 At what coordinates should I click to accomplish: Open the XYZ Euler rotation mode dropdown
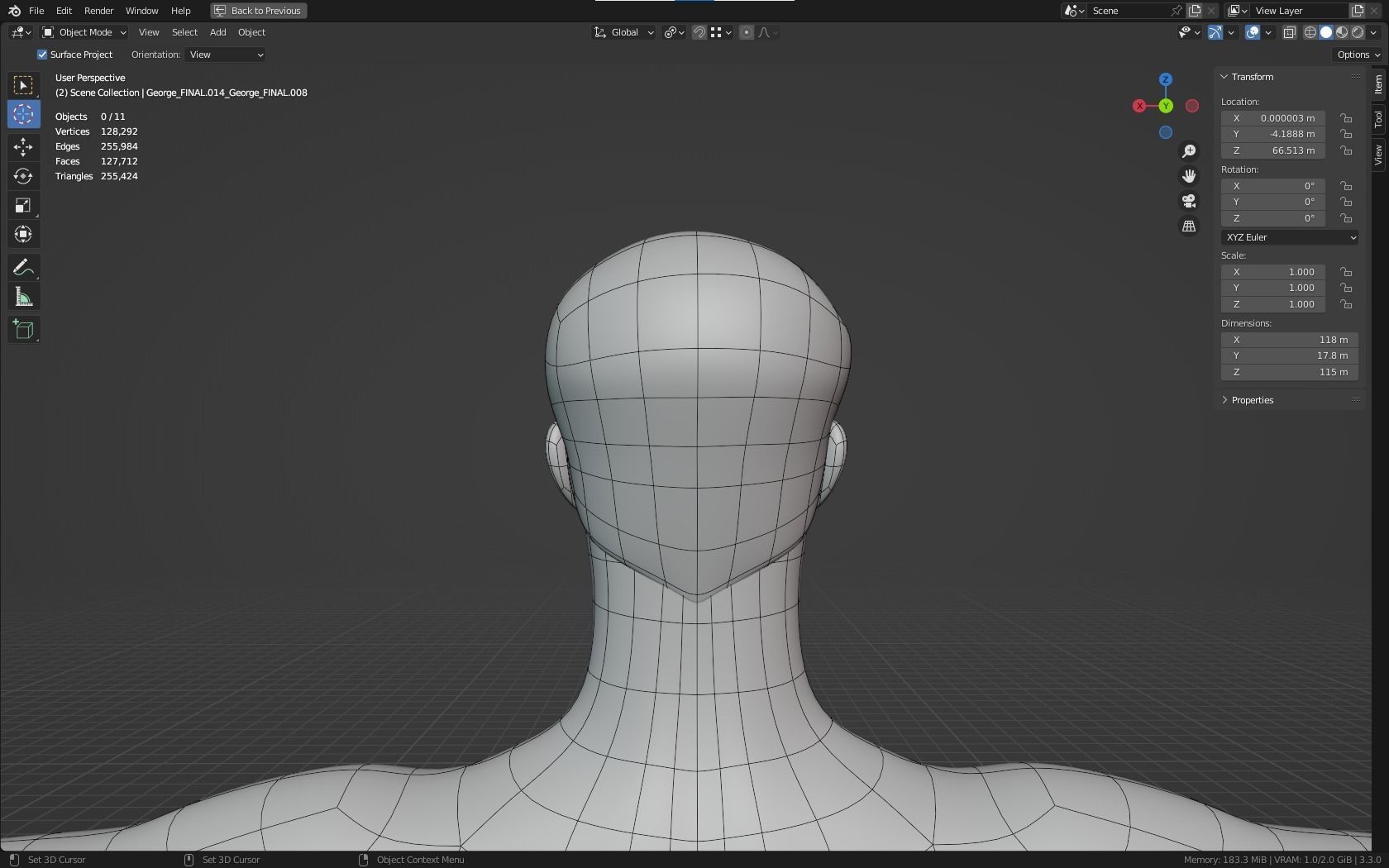(1290, 237)
